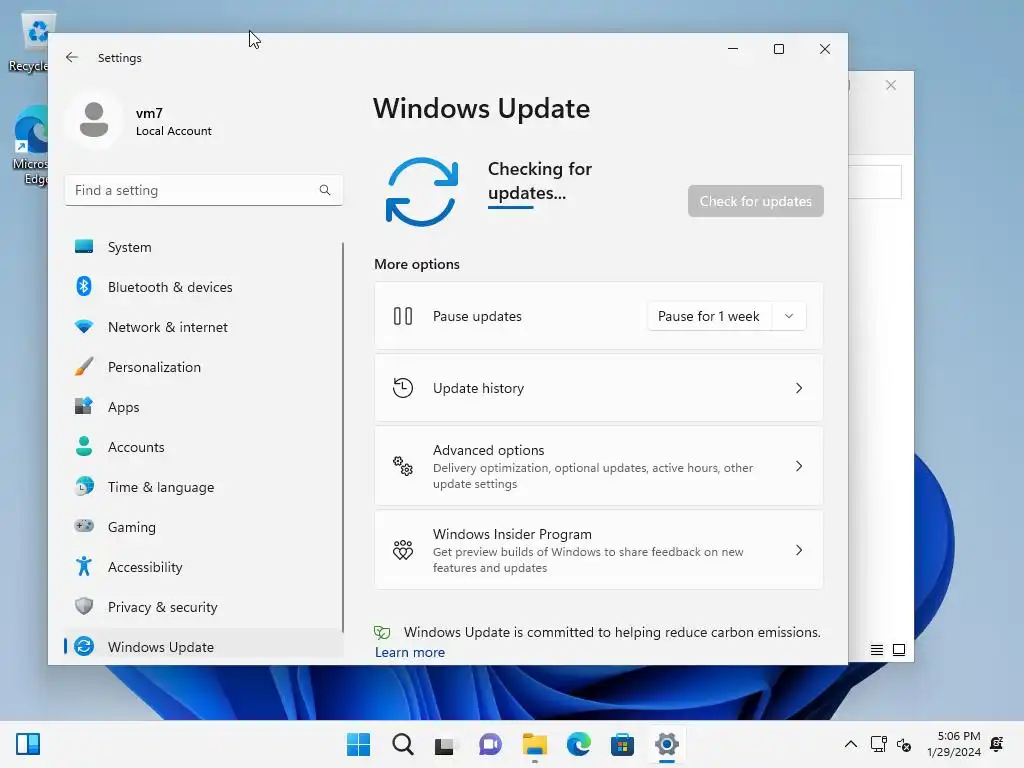This screenshot has height=768, width=1024.
Task: Open Chat app on taskbar
Action: click(490, 744)
